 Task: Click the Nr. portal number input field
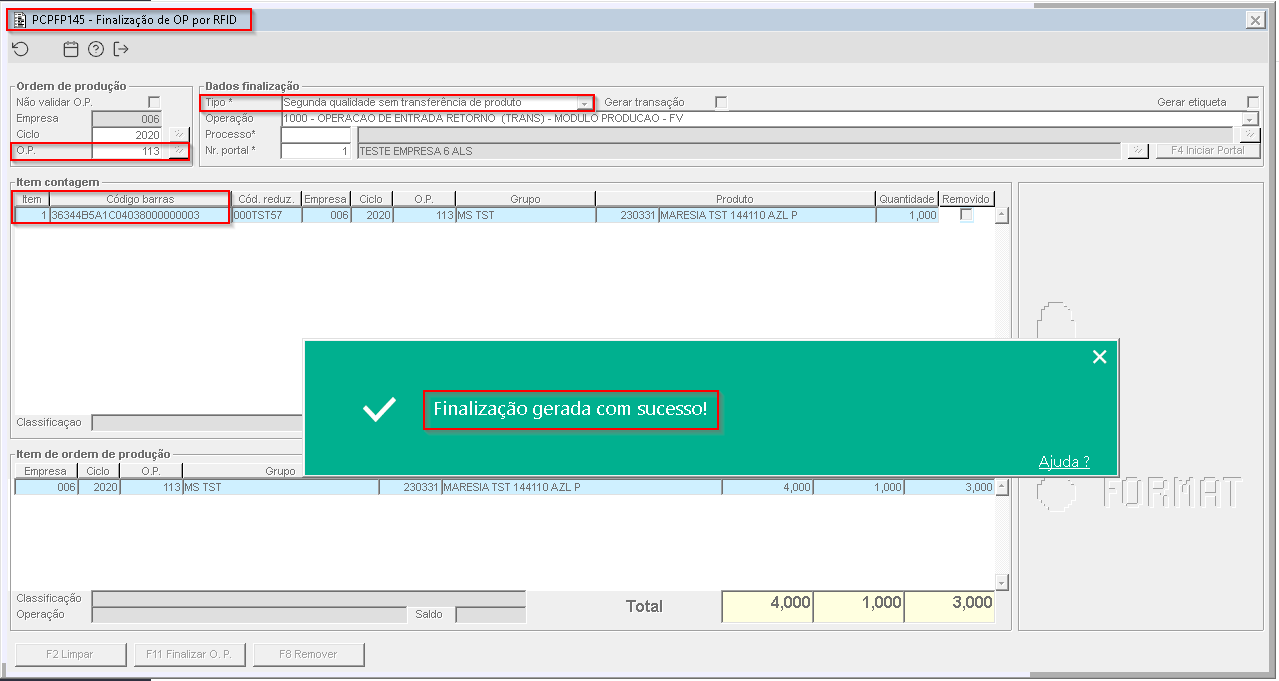(316, 151)
